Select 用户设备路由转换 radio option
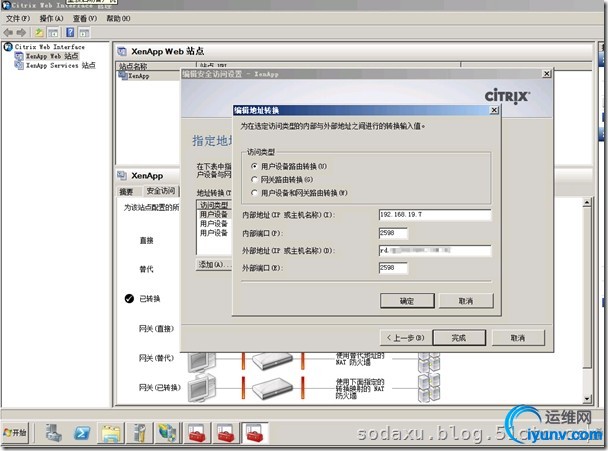 (254, 166)
